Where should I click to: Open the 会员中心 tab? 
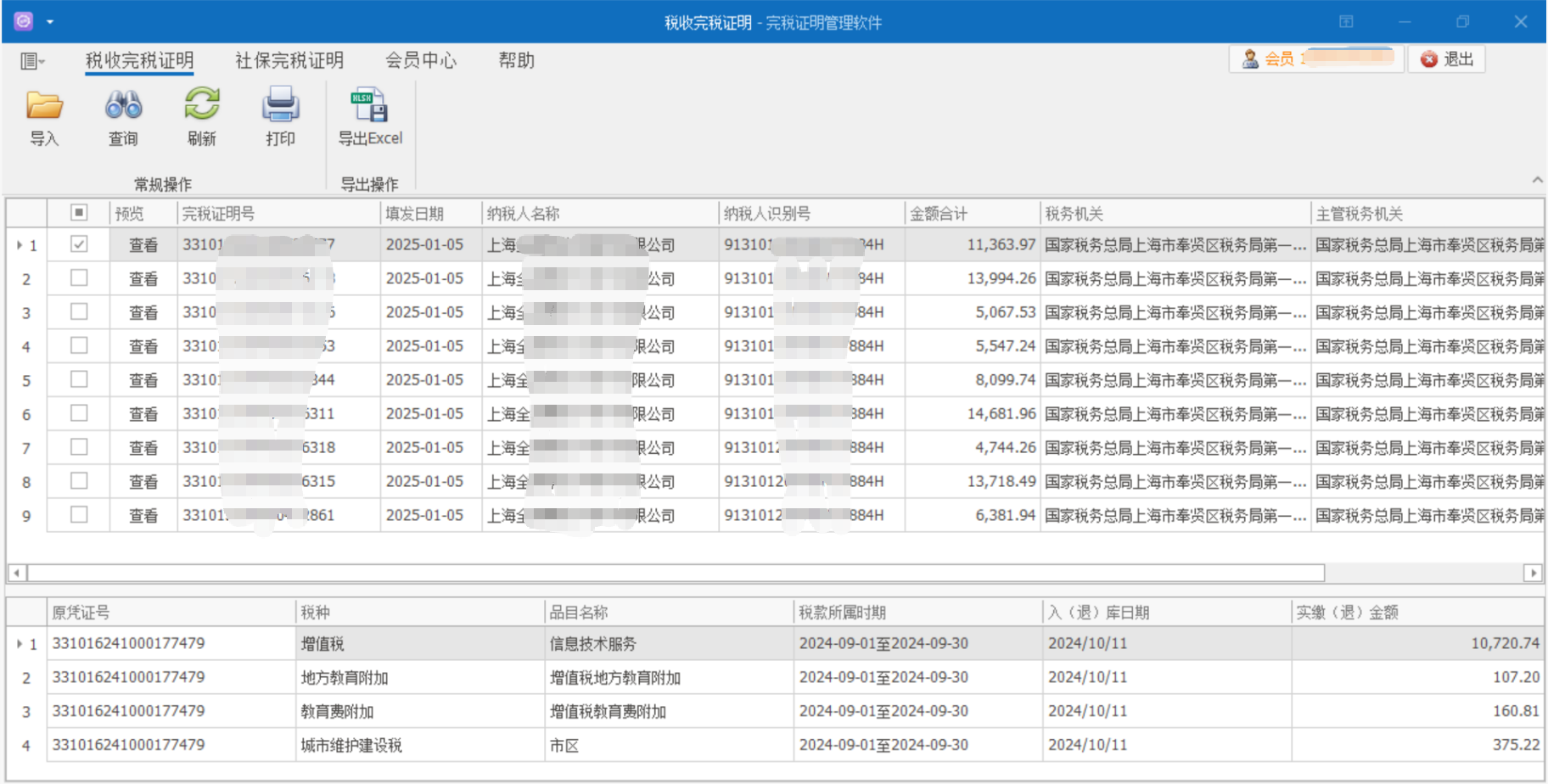421,60
